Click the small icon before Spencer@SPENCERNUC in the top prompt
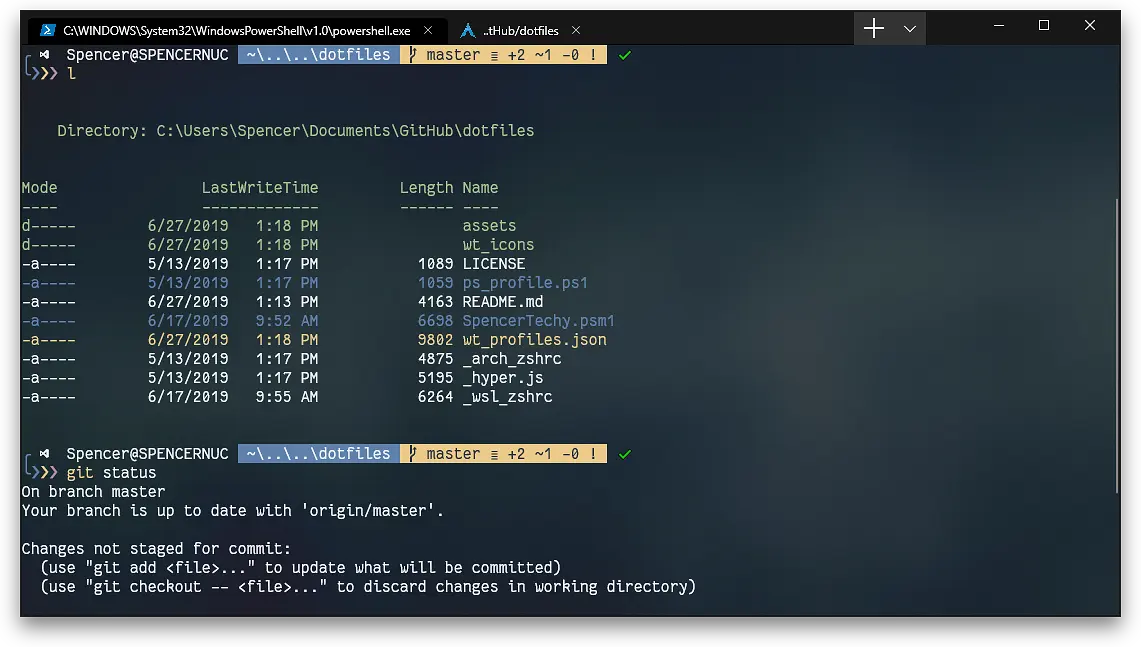This screenshot has width=1141, height=647. (x=45, y=55)
